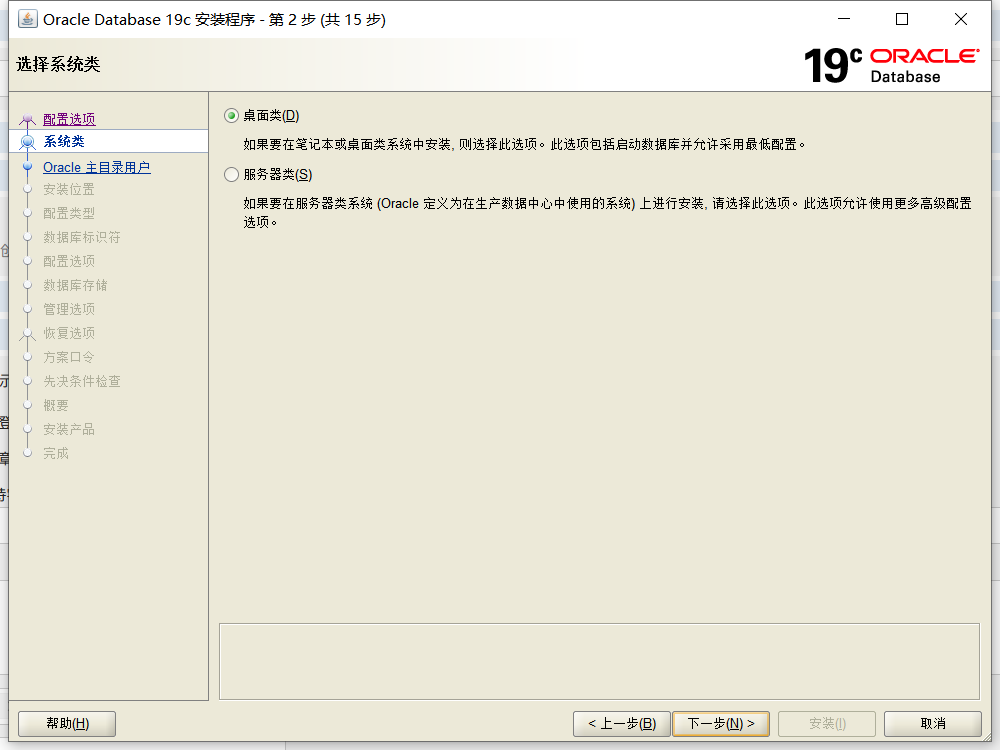
Task: Click the disabled 安装(I) button
Action: coord(827,724)
